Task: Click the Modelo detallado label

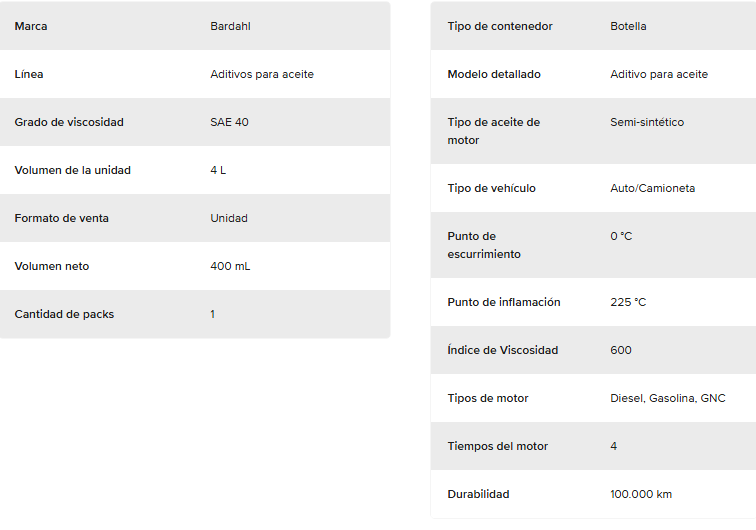Action: tap(494, 74)
